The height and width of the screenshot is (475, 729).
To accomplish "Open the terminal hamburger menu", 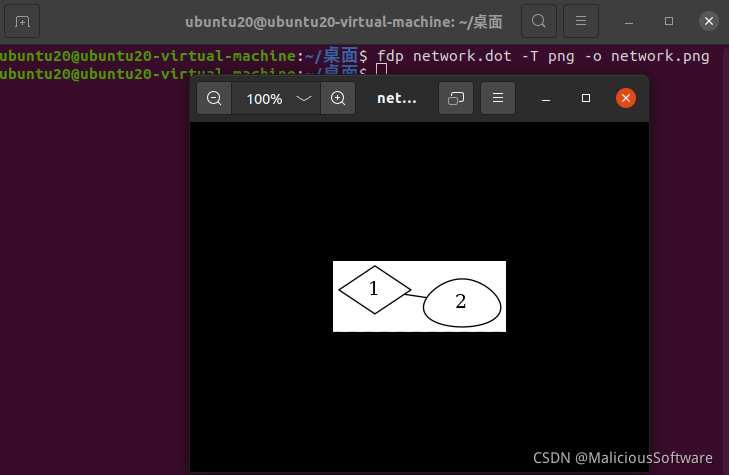I will click(x=581, y=21).
